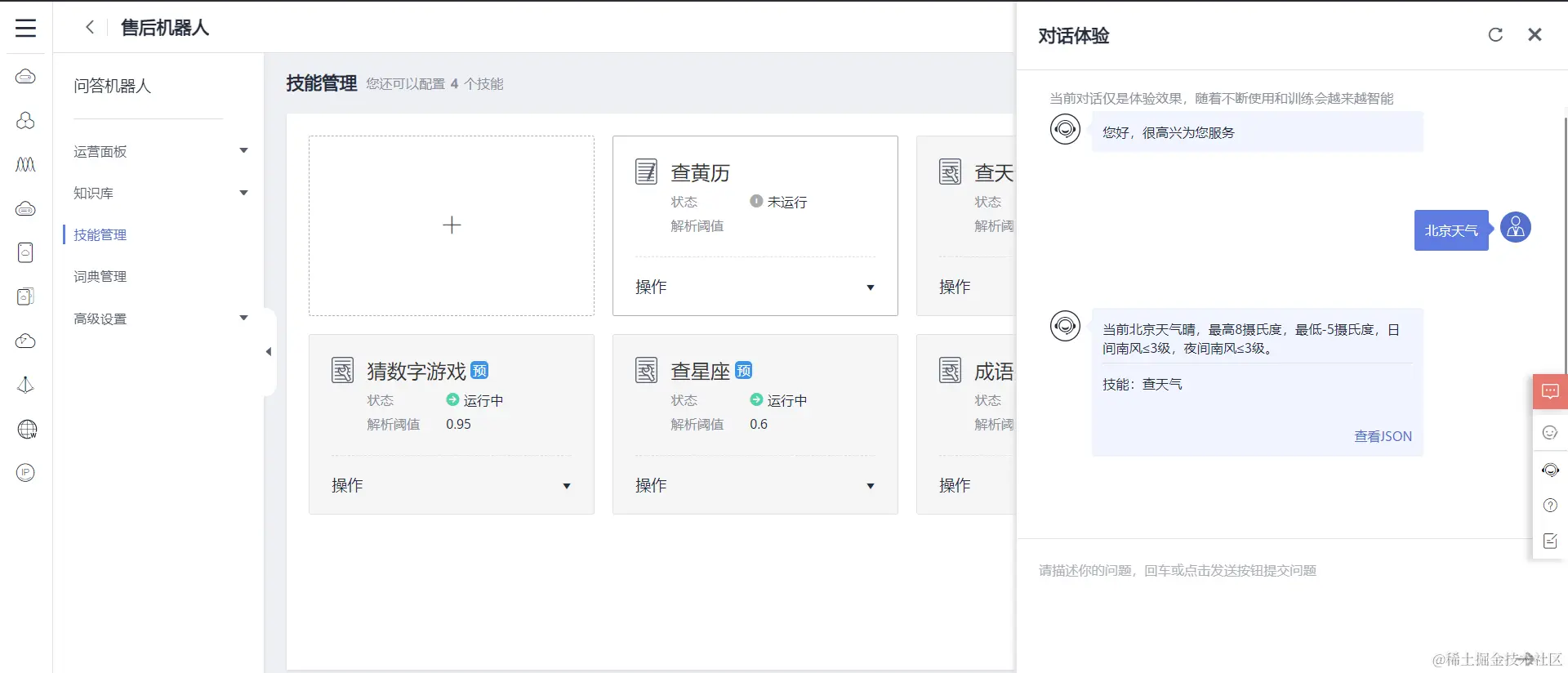The image size is (1568, 673).
Task: Click the 北京天气 user message bubble
Action: coord(1451,230)
